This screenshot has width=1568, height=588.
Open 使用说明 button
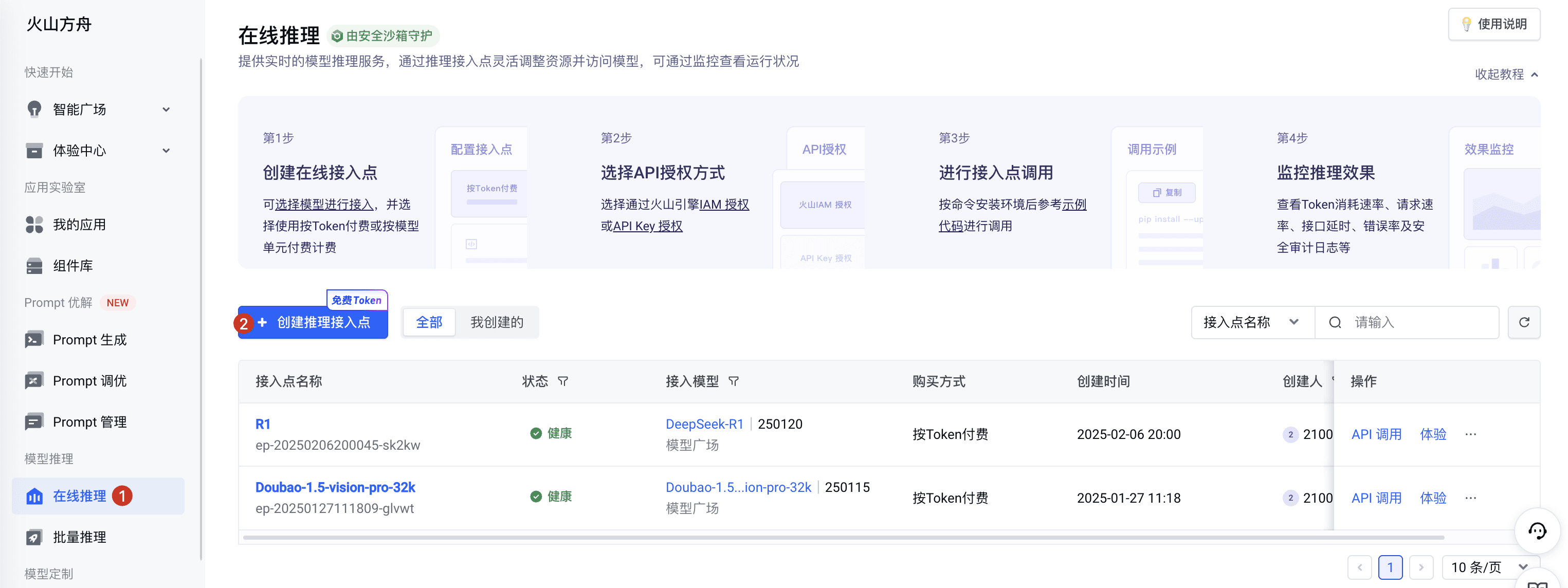pyautogui.click(x=1494, y=24)
